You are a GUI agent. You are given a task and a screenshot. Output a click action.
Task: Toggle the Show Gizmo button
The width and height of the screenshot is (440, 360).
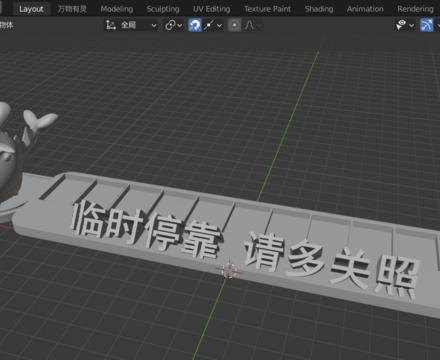[x=427, y=25]
